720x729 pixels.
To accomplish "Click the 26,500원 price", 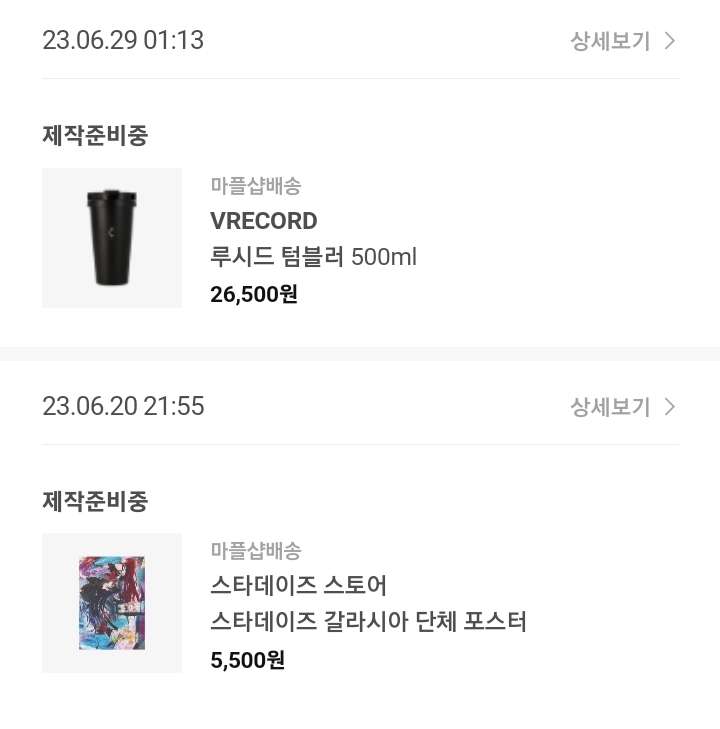I will (254, 294).
